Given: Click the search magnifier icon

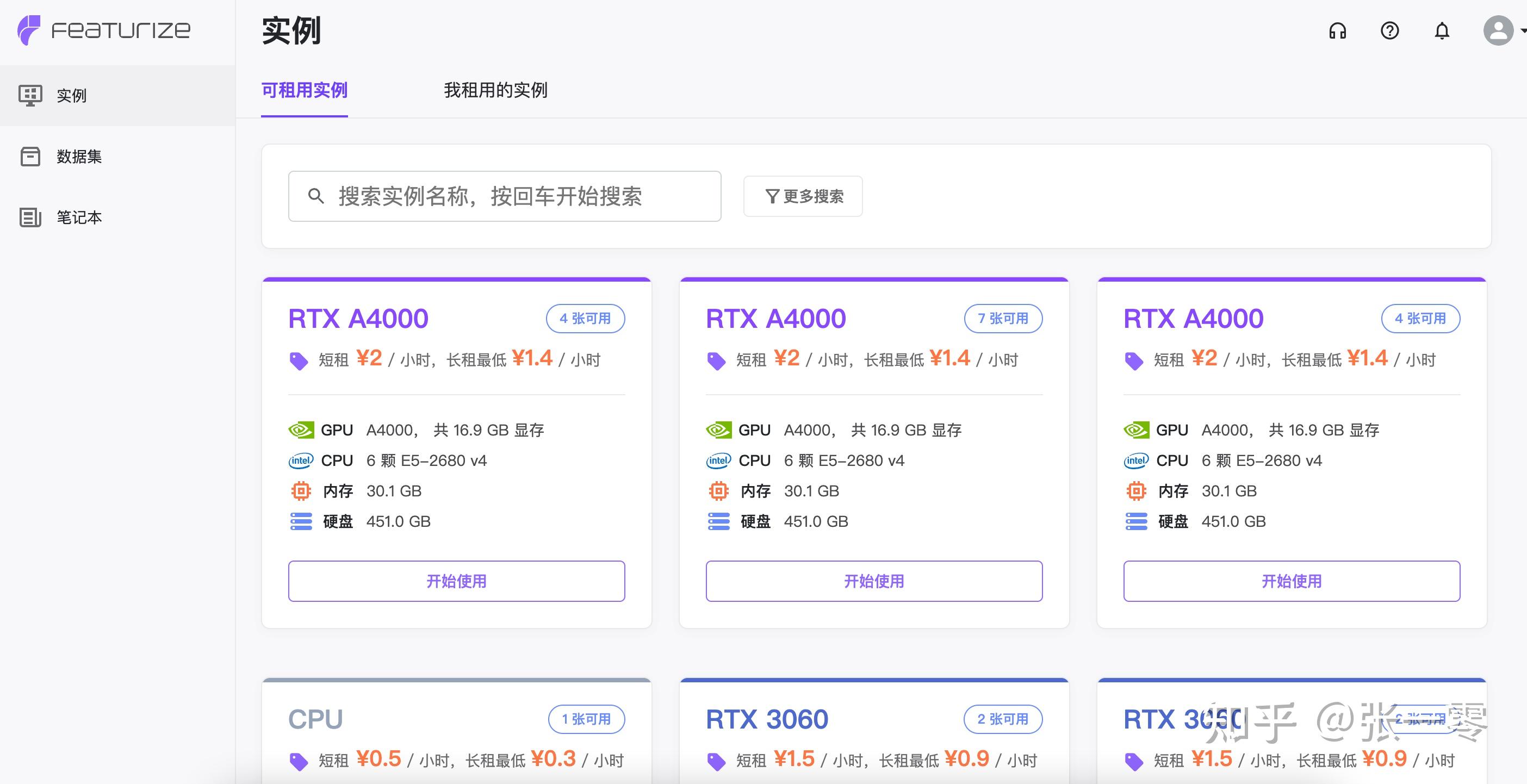Looking at the screenshot, I should pos(316,196).
